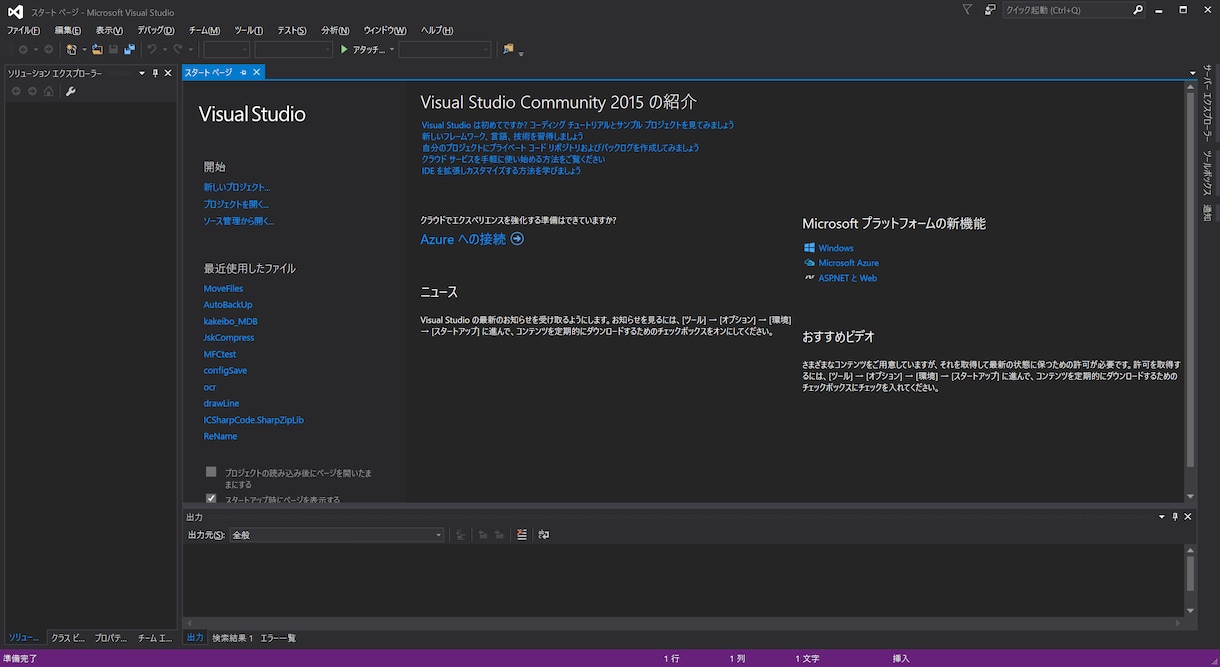Viewport: 1220px width, 667px height.
Task: Open the recent file MoveFiles
Action: [223, 288]
